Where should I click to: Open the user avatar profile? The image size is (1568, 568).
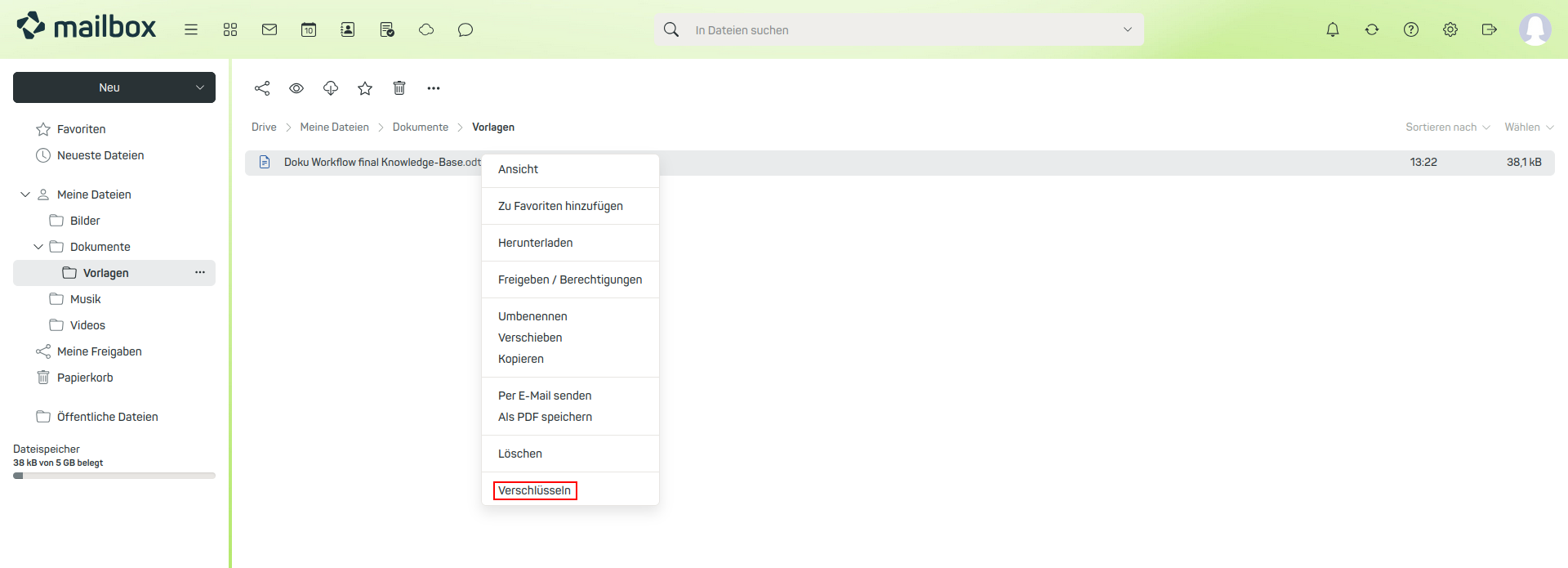click(1535, 29)
